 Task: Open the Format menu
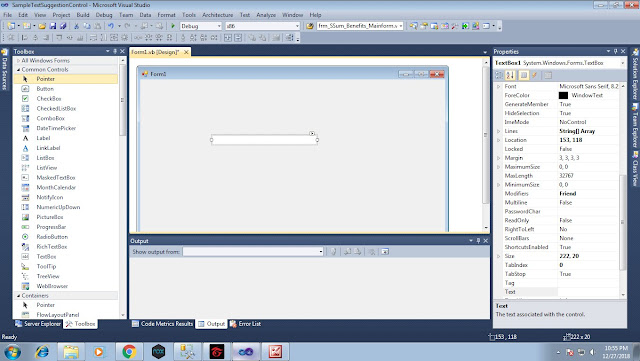click(167, 15)
